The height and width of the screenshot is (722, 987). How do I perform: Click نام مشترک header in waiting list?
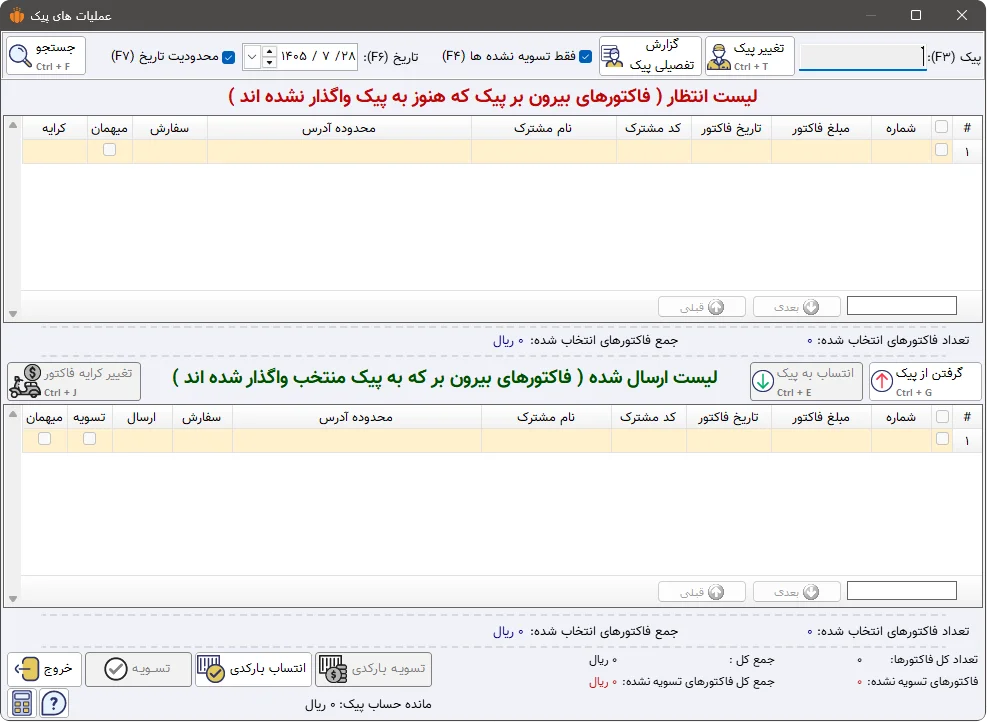click(543, 128)
